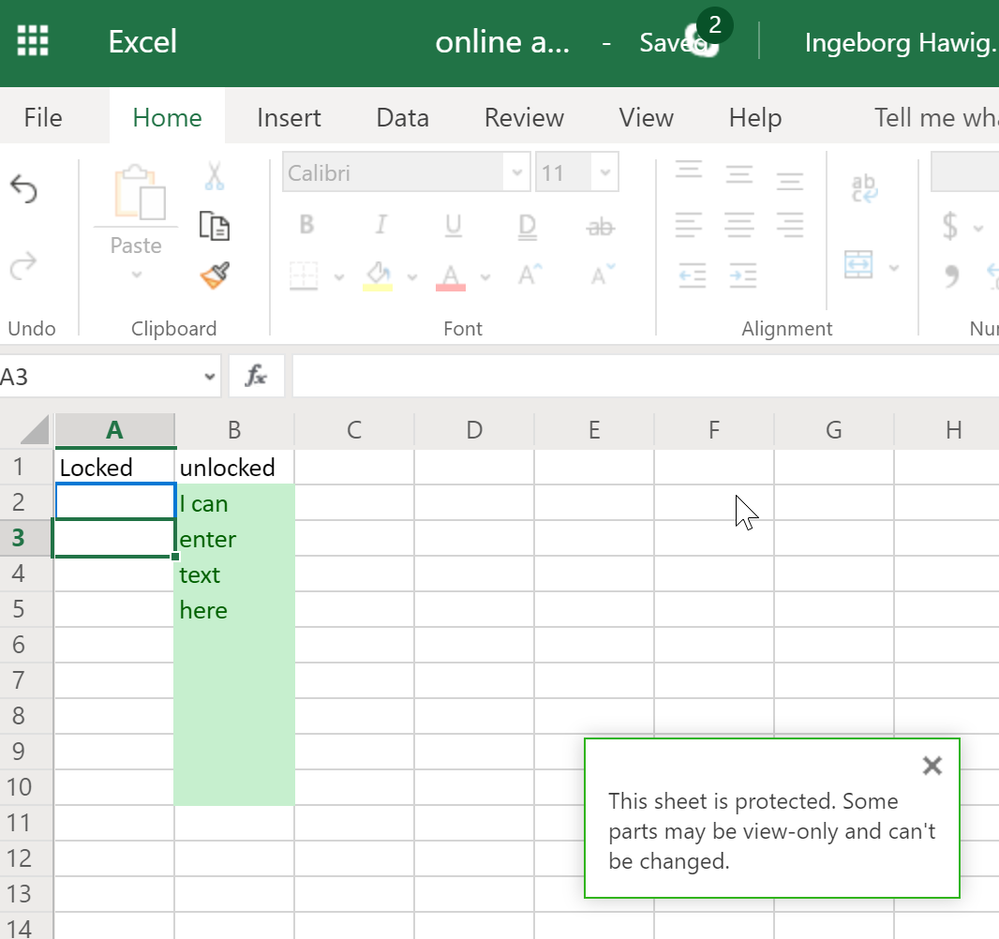
Task: Select row 5 header
Action: tap(26, 610)
